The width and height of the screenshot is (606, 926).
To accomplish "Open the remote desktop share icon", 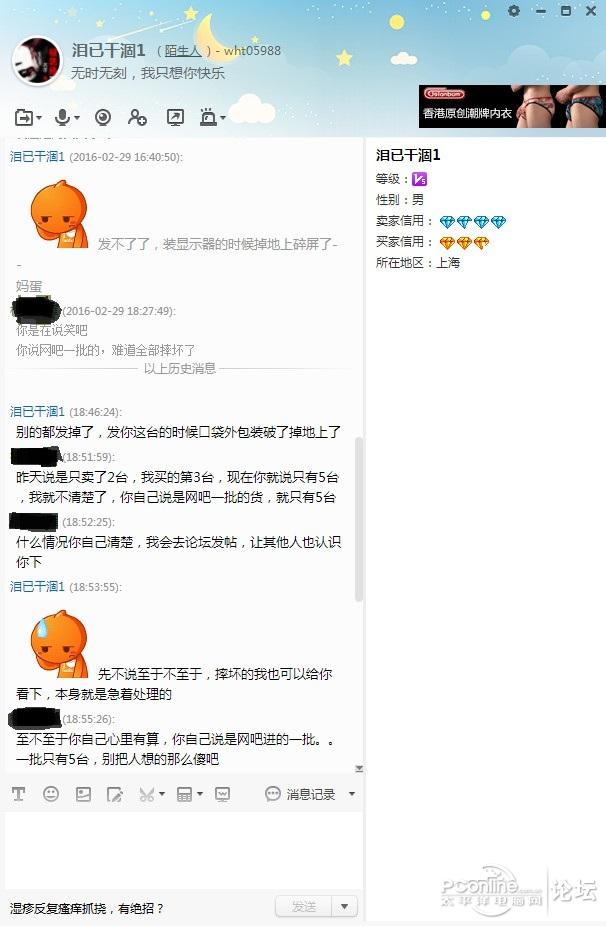I will coord(175,118).
